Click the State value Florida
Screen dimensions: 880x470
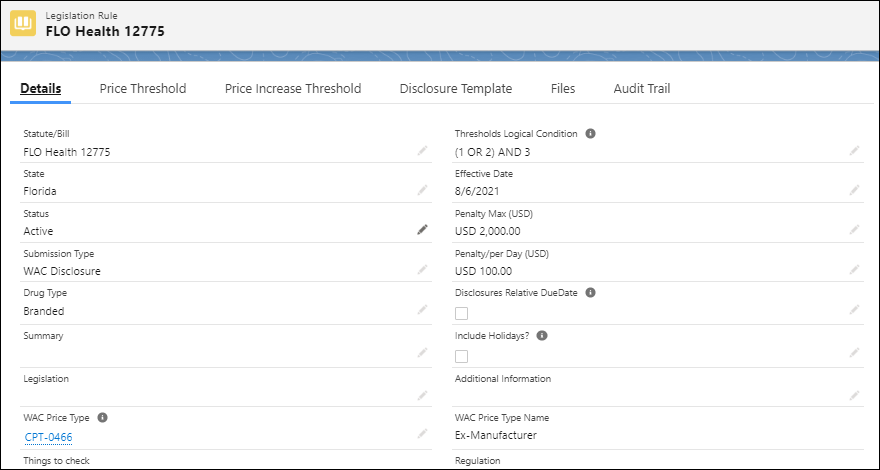click(x=40, y=191)
